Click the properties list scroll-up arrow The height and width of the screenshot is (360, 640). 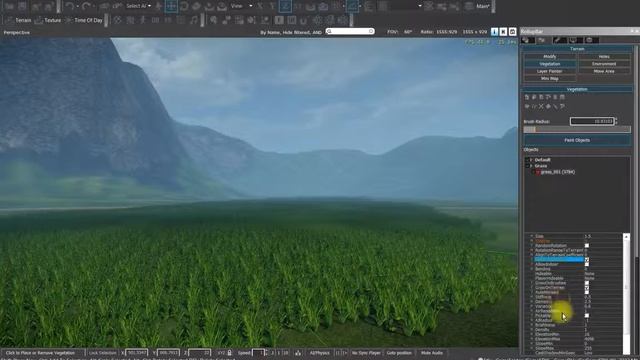point(627,237)
